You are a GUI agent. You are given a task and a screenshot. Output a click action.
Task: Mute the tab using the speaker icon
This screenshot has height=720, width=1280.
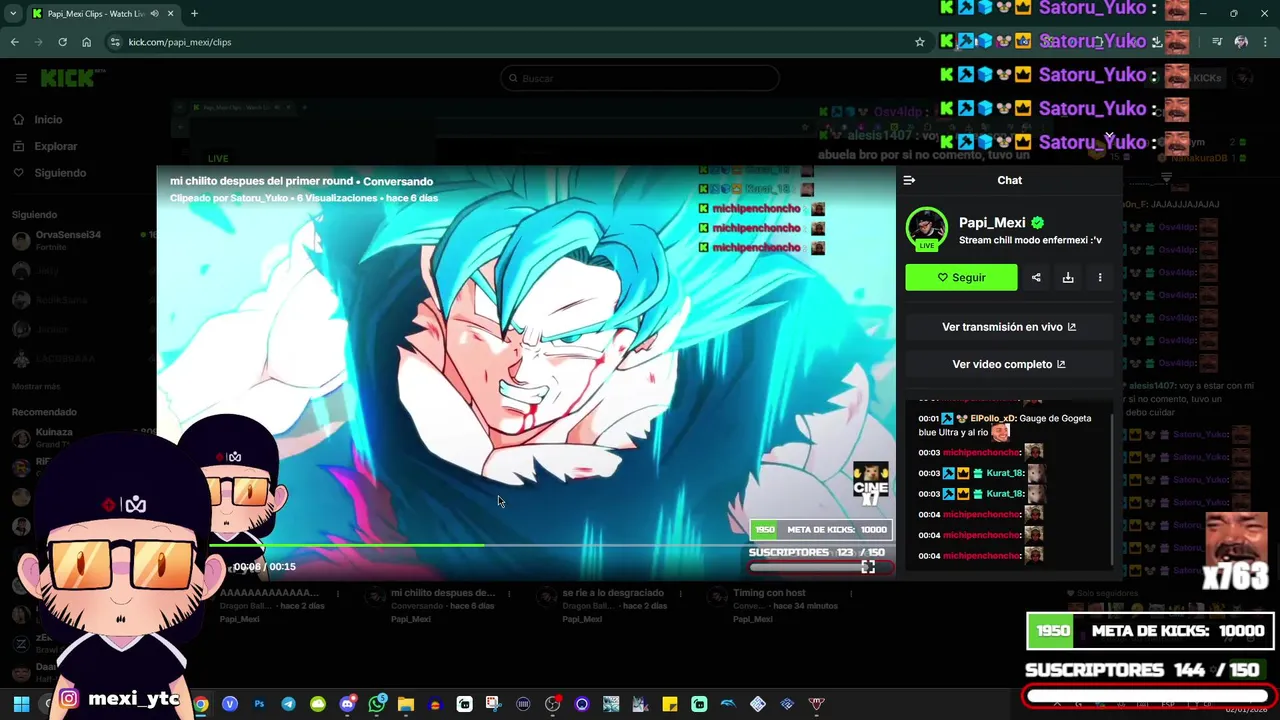pos(154,14)
